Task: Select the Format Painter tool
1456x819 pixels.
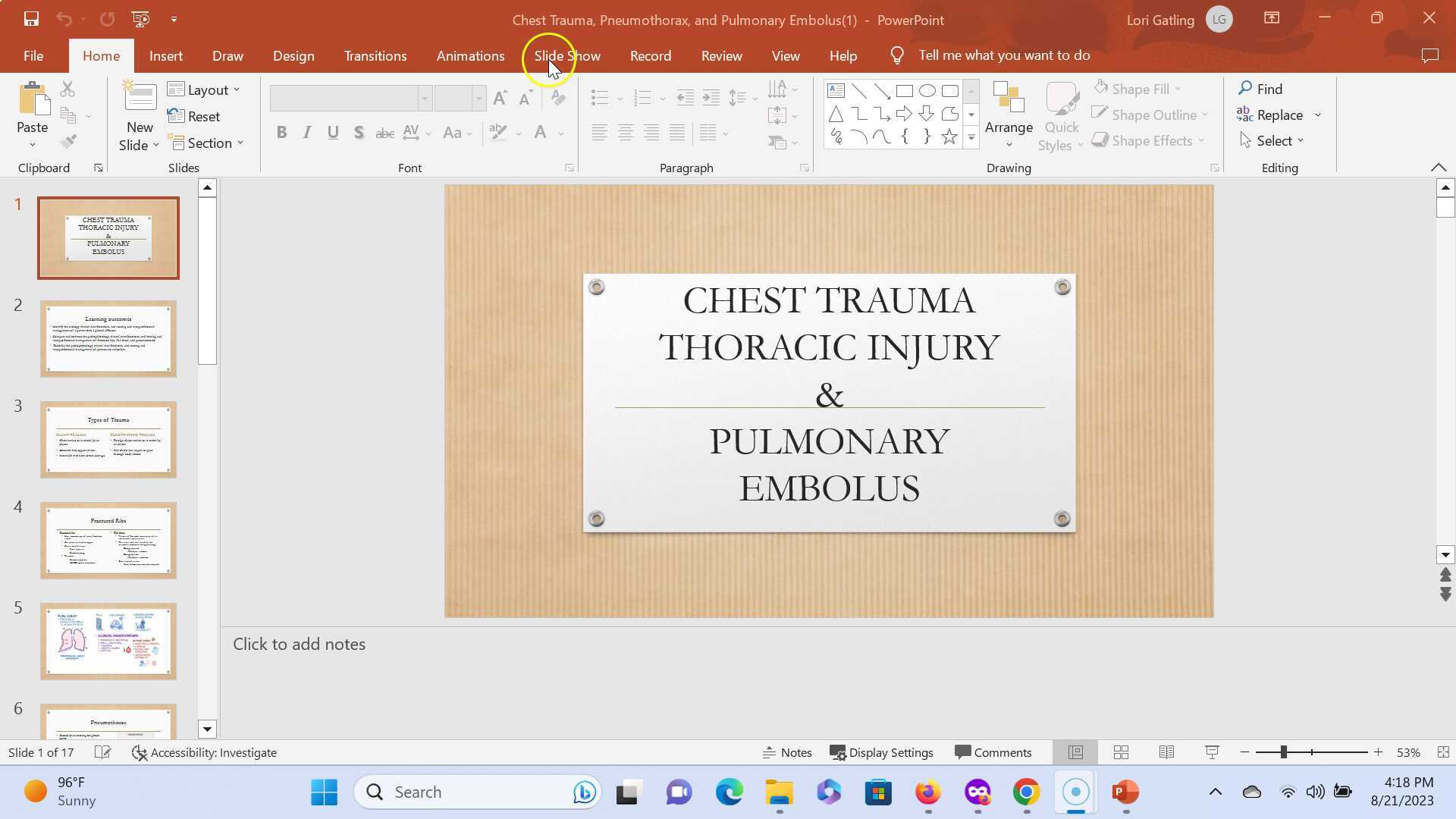Action: coord(67,140)
